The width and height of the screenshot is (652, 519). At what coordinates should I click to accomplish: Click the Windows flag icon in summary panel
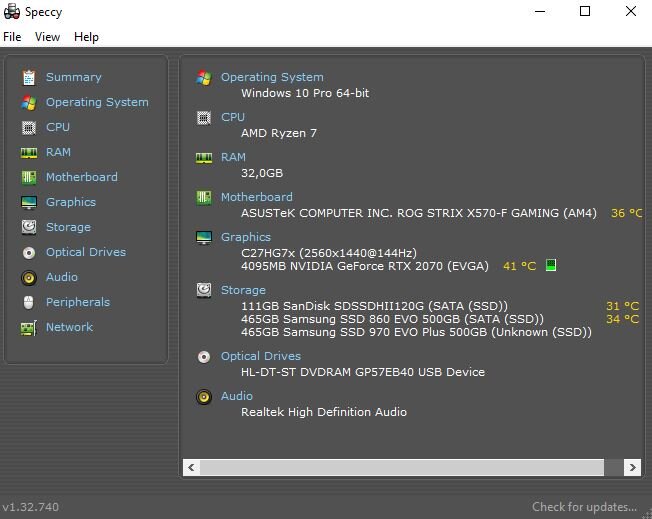pos(204,77)
